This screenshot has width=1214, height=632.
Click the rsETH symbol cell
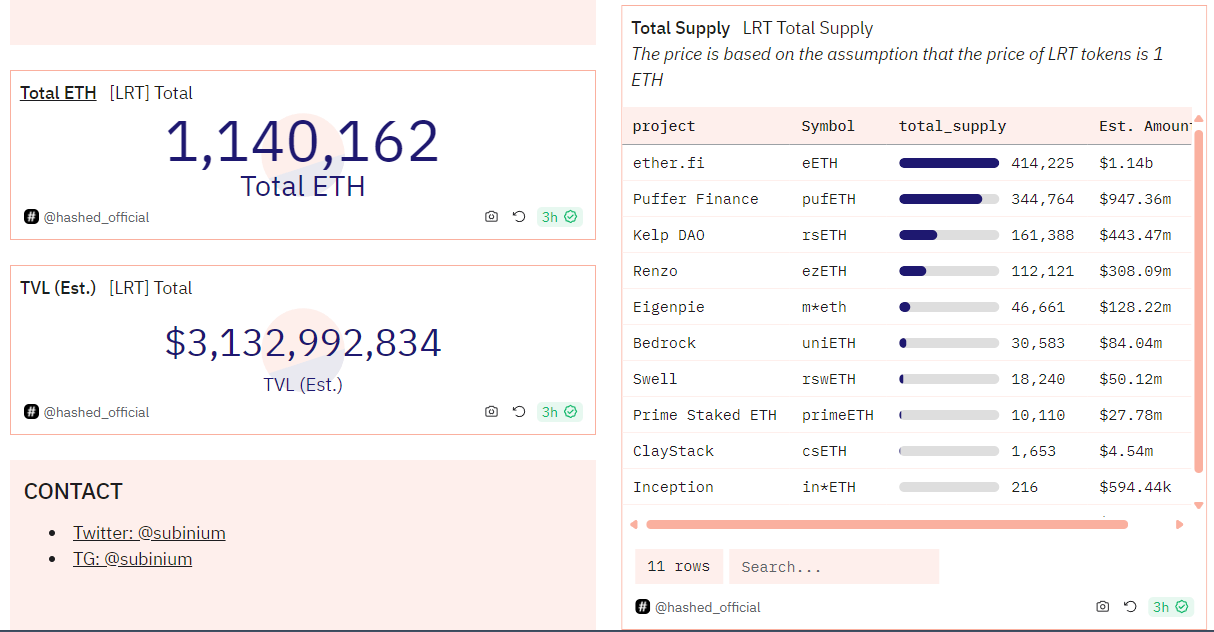point(824,235)
